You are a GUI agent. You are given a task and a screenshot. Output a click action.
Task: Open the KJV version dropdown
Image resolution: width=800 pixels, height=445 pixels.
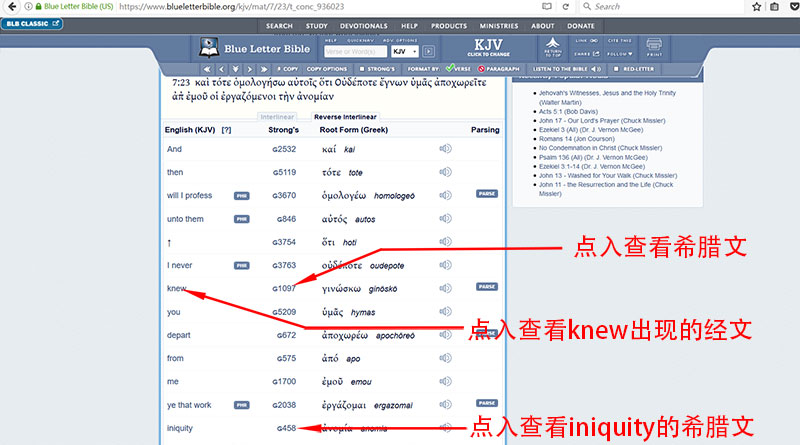(405, 52)
